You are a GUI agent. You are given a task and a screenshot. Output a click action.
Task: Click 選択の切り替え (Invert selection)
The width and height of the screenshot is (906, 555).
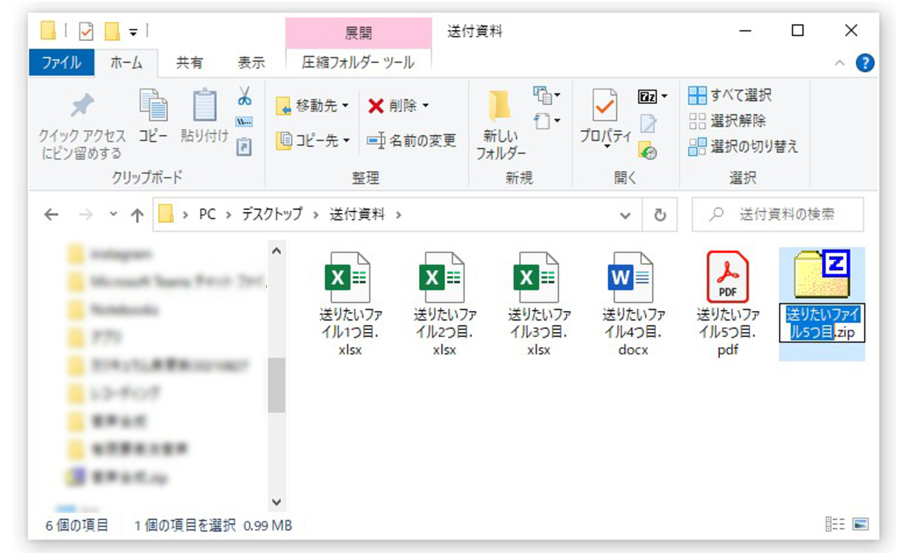[x=743, y=147]
